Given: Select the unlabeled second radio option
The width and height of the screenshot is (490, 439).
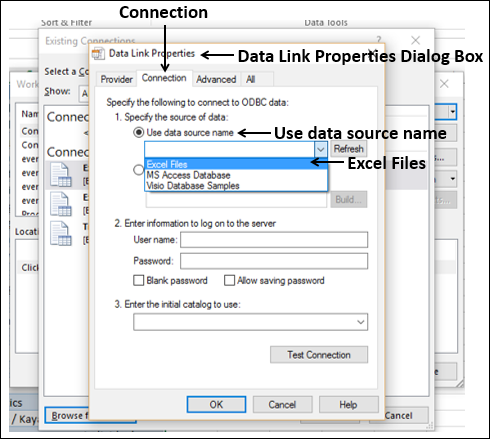Looking at the screenshot, I should point(138,170).
